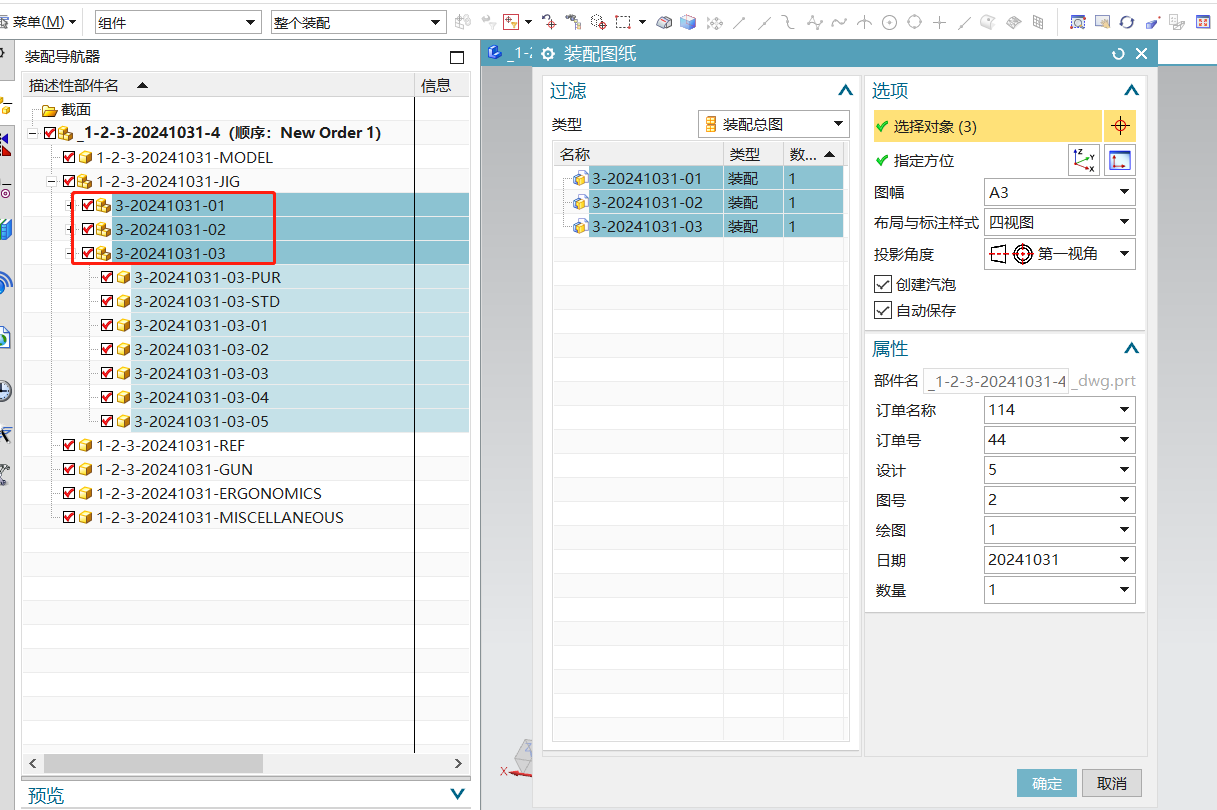Screen dimensions: 1217x810
Task: Click the 取消 button
Action: [1111, 783]
